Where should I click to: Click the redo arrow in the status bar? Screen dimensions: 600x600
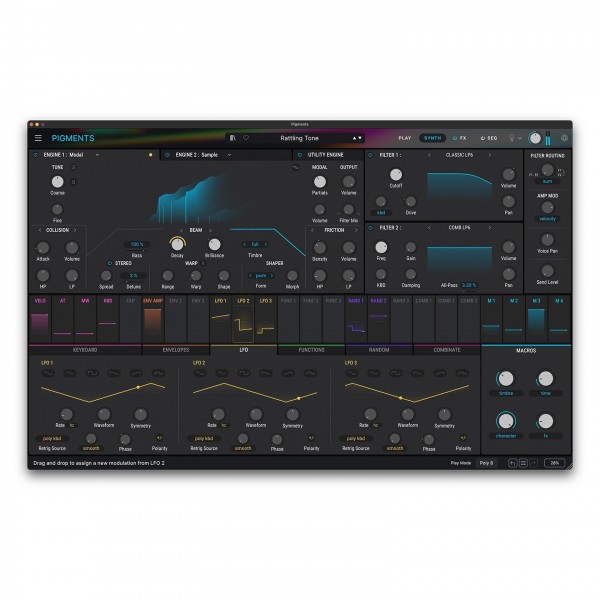(534, 463)
